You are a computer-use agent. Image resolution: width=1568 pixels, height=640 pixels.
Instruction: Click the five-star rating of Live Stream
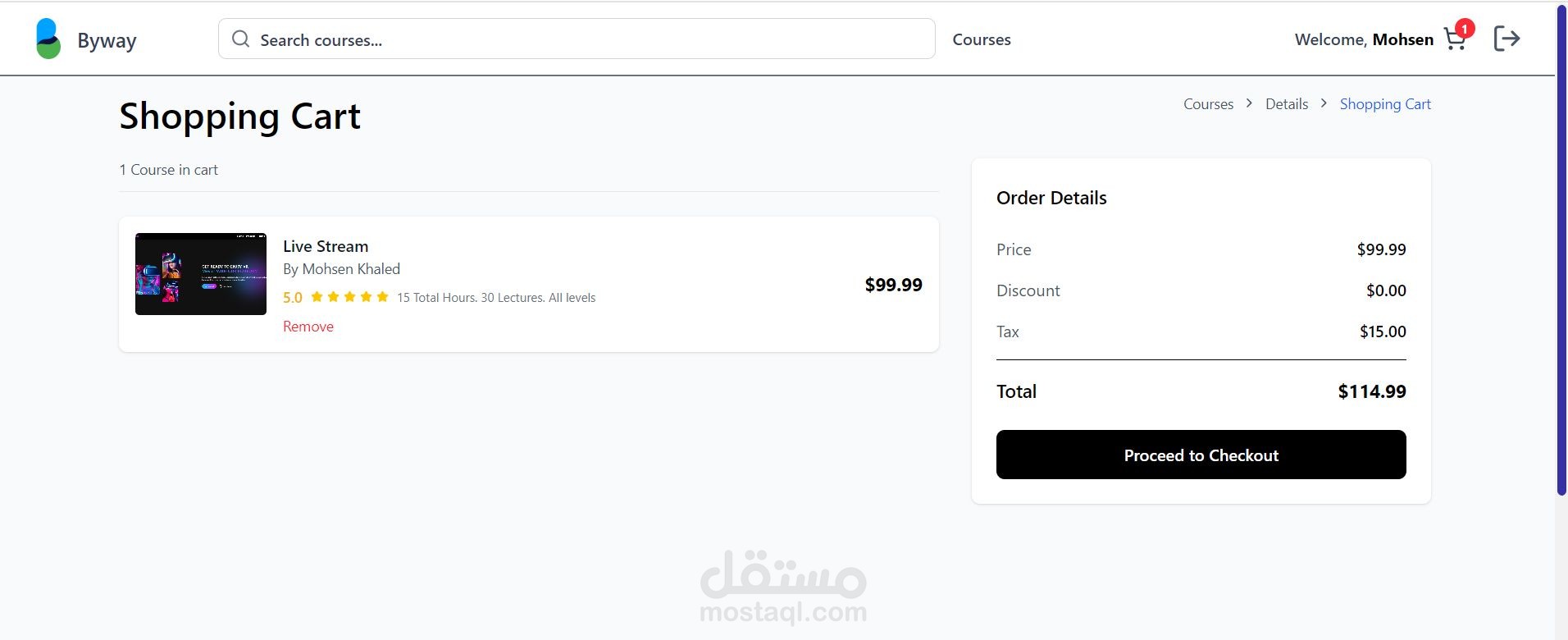click(x=349, y=297)
